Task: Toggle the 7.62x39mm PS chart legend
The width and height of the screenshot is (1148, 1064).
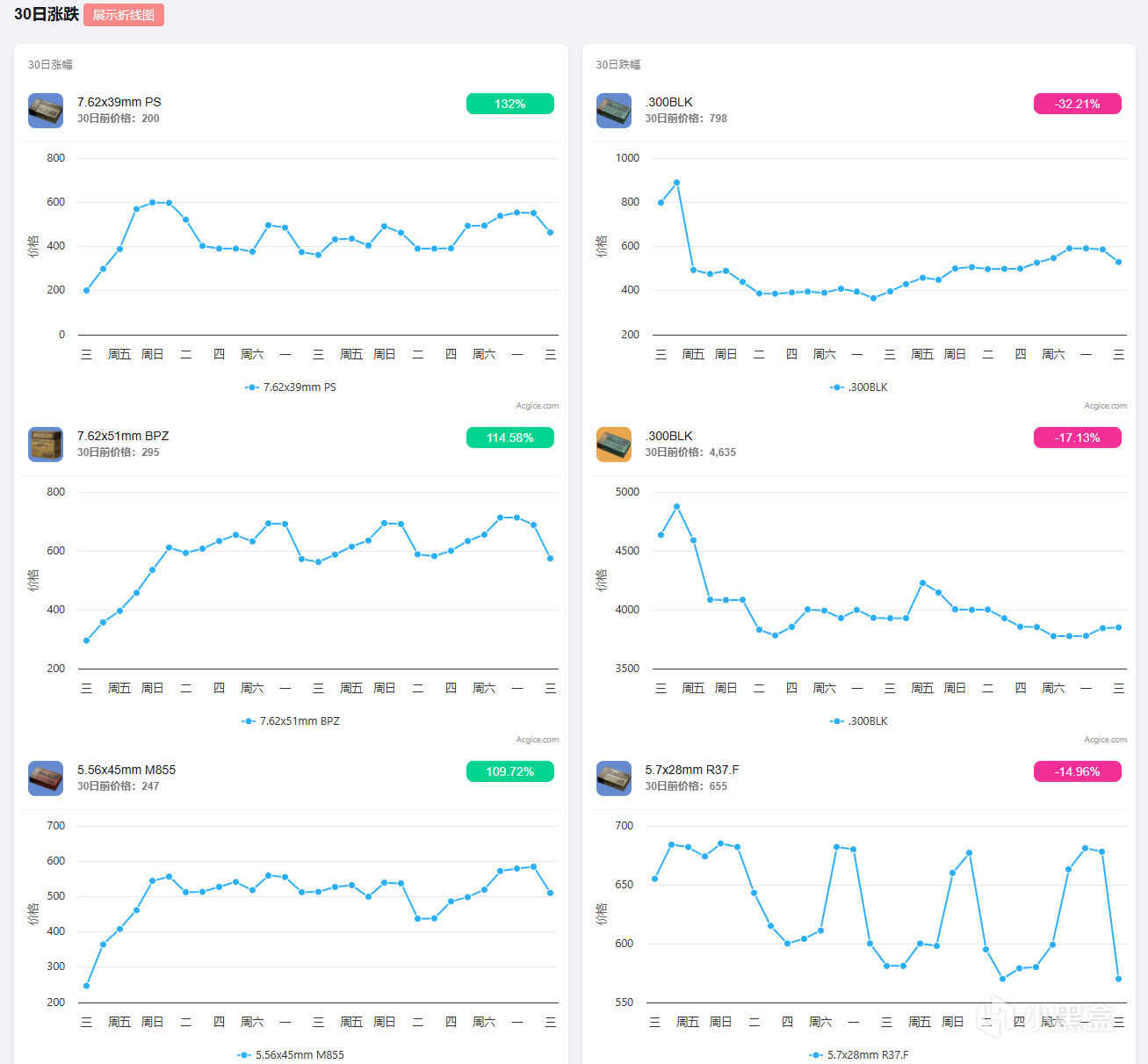Action: (x=291, y=387)
